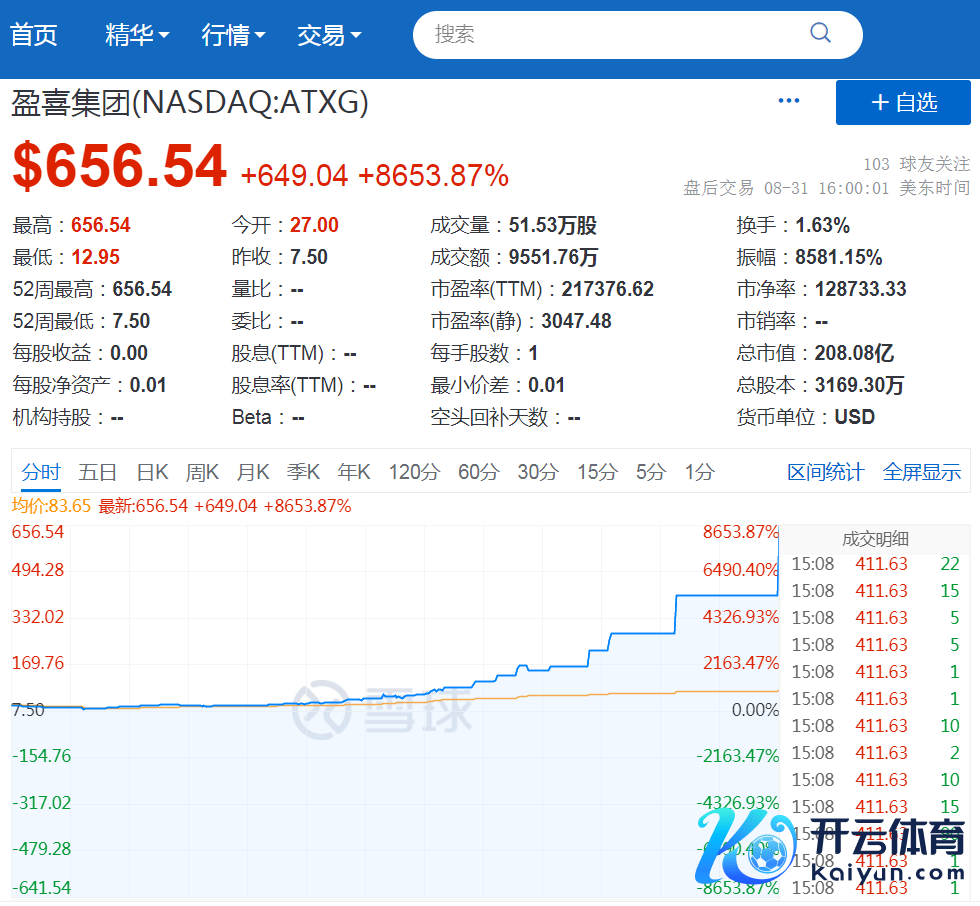The height and width of the screenshot is (906, 980).
Task: Click 市净率 value 128733.33
Action: point(860,289)
